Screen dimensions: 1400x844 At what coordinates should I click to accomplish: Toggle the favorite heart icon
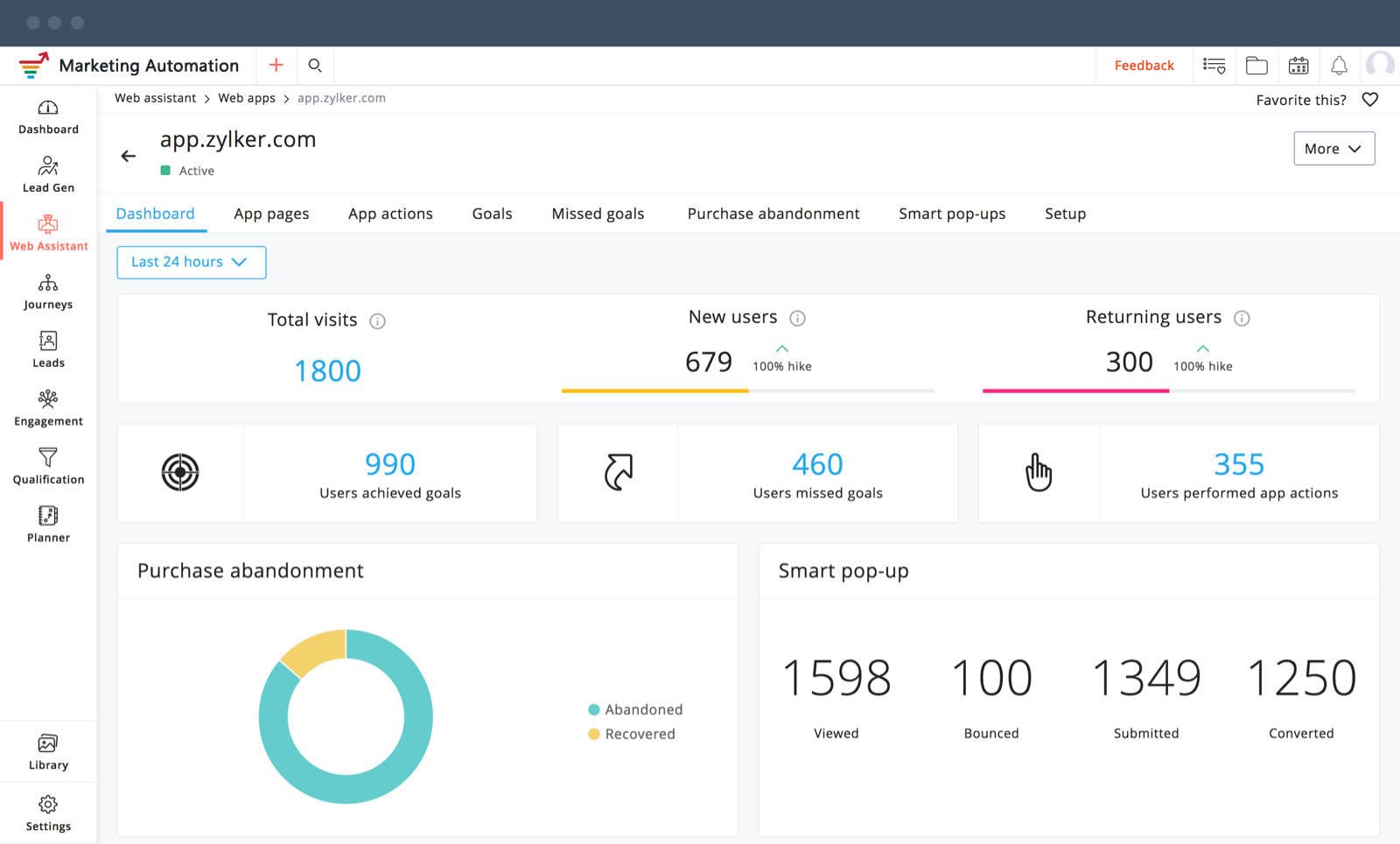tap(1370, 100)
